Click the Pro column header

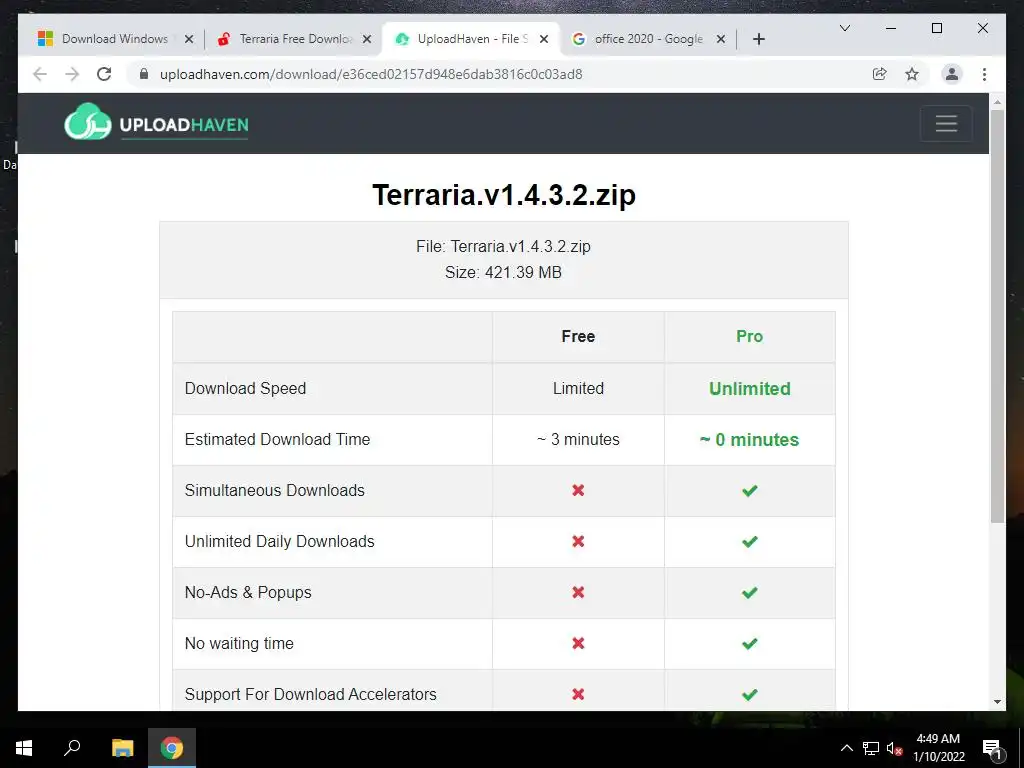750,336
